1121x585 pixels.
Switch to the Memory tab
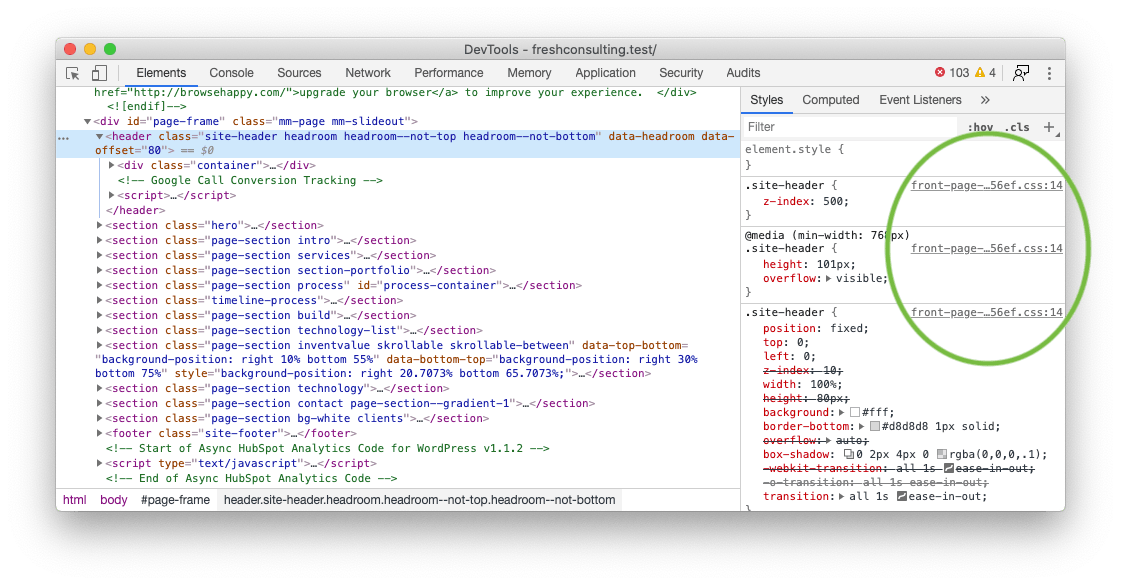529,73
